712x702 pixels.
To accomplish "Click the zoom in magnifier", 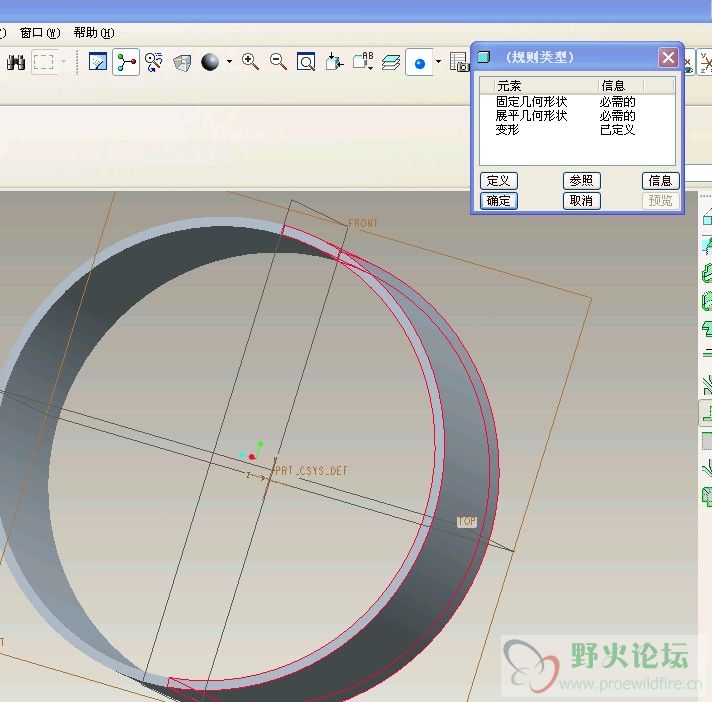I will [251, 62].
